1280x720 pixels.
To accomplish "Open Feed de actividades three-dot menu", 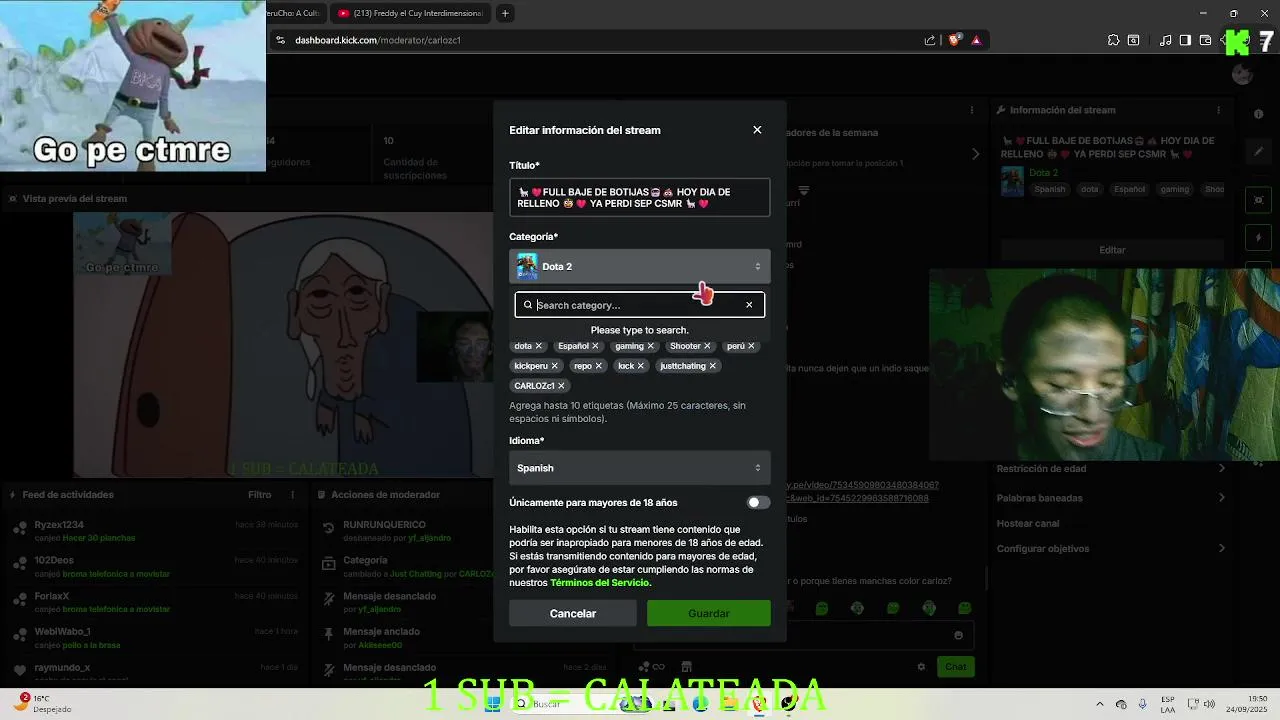I will 293,494.
